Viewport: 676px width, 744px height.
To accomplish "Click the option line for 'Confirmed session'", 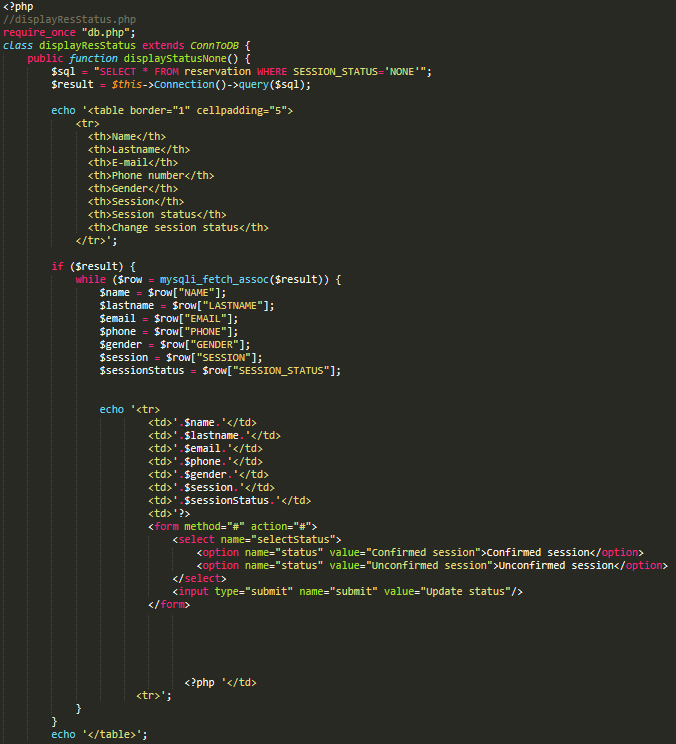I will (420, 553).
